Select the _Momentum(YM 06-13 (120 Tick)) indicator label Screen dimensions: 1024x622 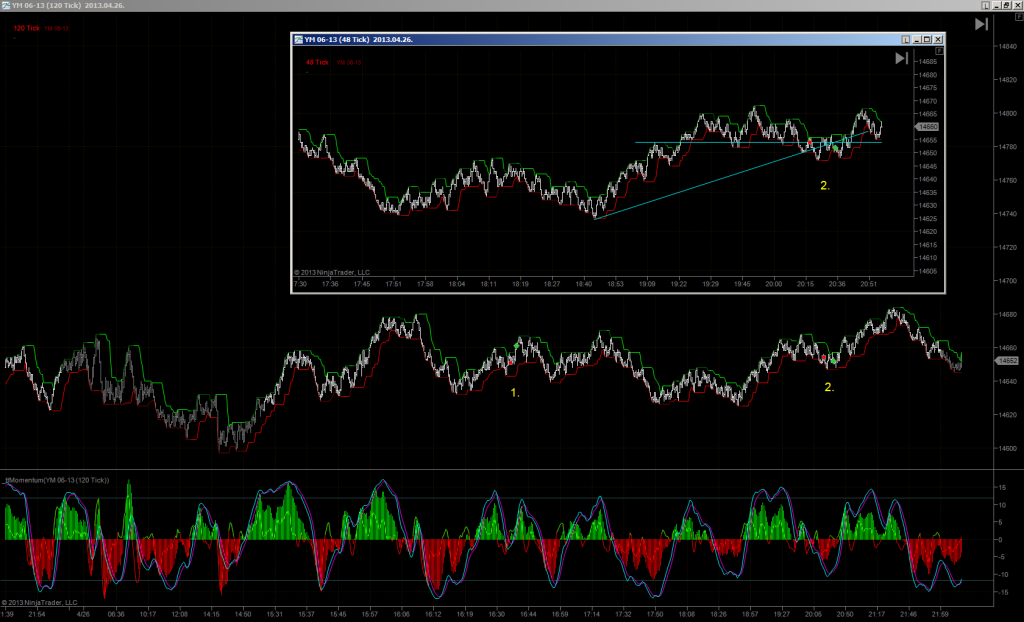point(57,480)
